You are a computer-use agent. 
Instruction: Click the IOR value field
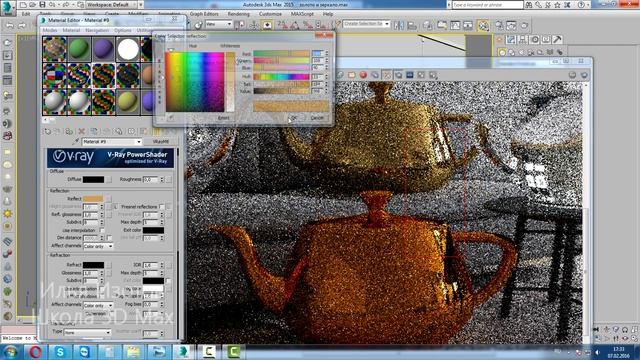tap(150, 265)
